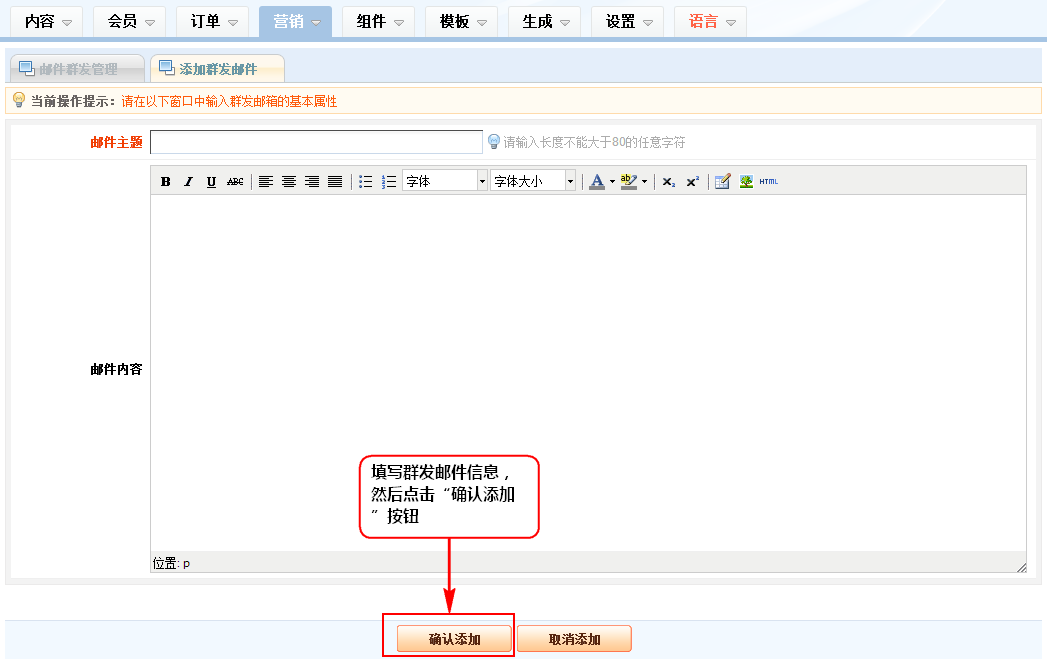Click the superscript icon
The image size is (1047, 662).
click(692, 181)
